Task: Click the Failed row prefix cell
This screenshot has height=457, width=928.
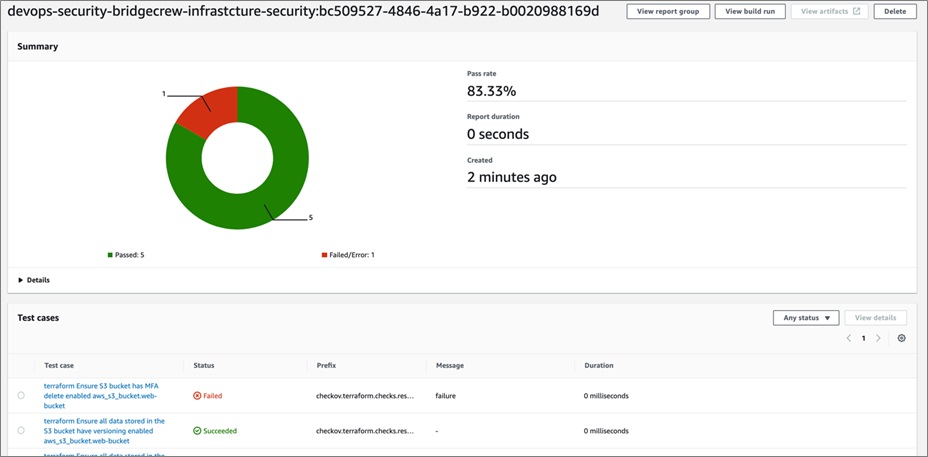Action: (x=365, y=396)
